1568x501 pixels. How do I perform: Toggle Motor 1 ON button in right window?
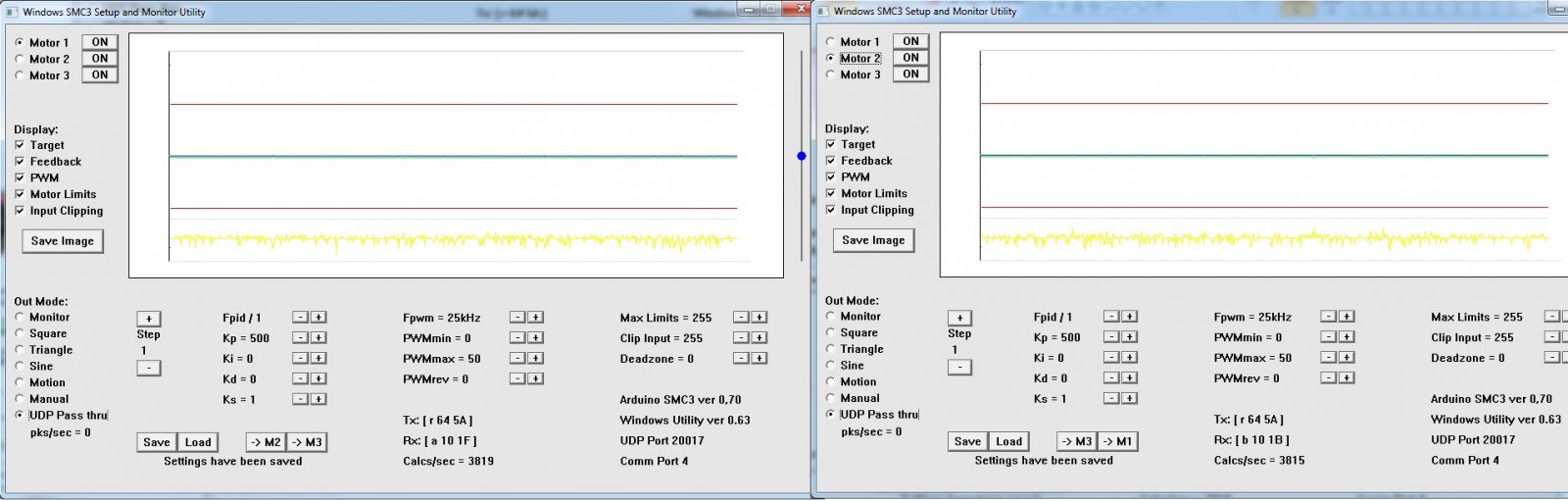(911, 41)
